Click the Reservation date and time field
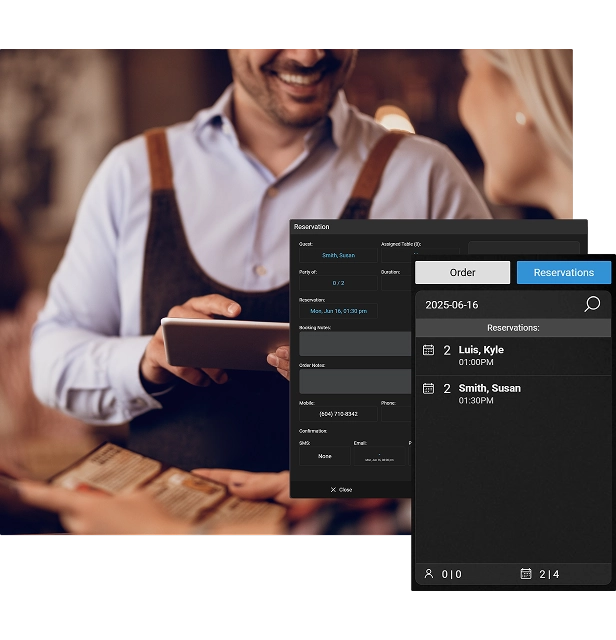 (338, 311)
